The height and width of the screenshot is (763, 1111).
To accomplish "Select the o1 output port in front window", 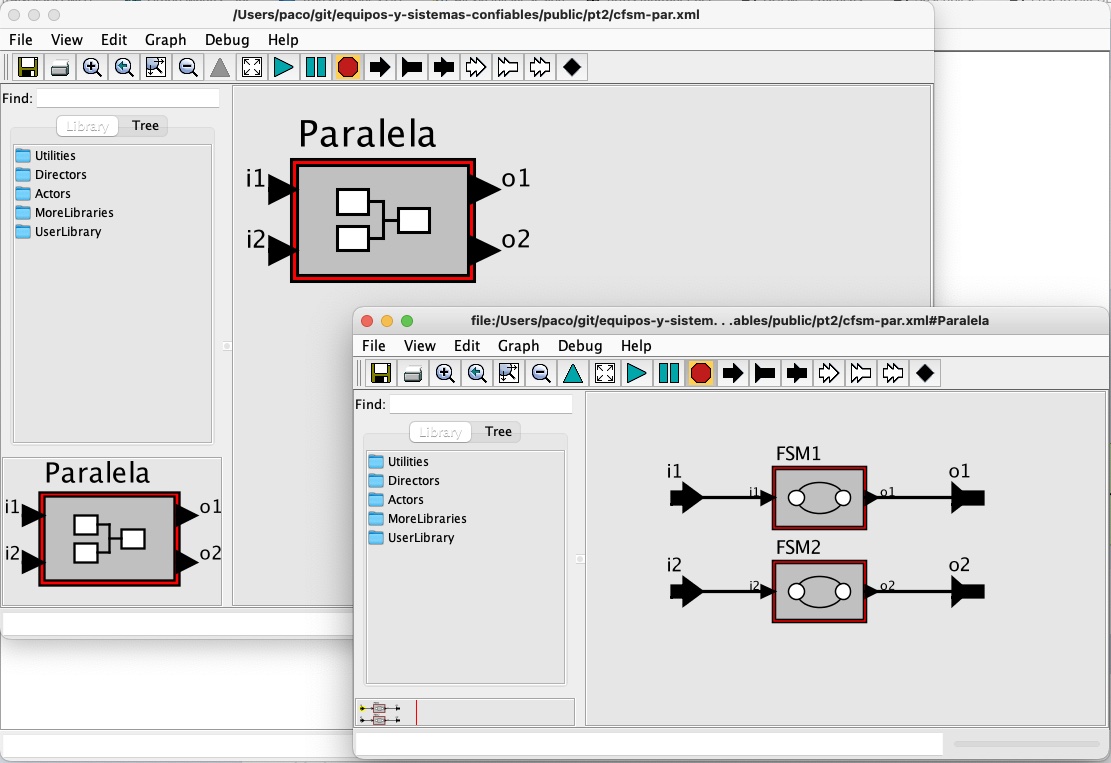I will [x=968, y=498].
